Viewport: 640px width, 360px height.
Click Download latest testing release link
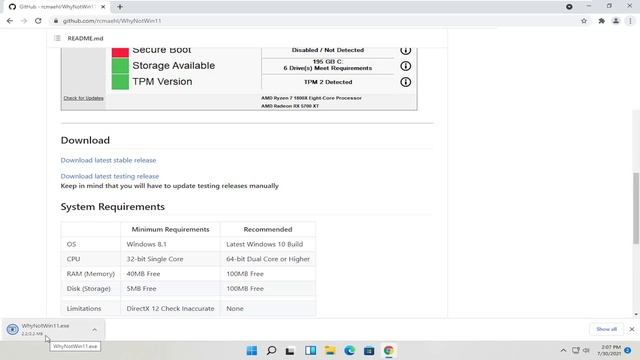pyautogui.click(x=110, y=176)
